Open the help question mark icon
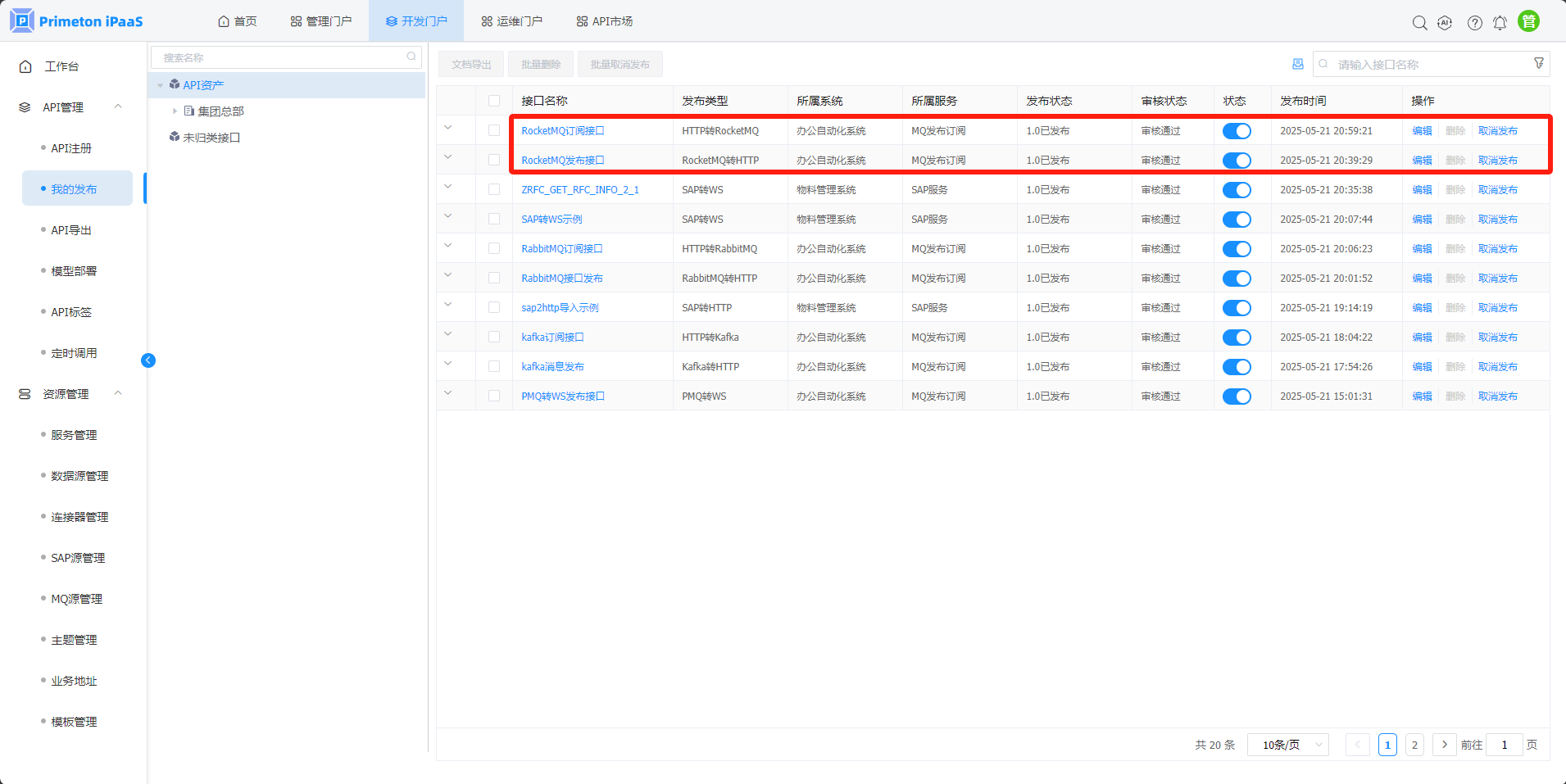The image size is (1566, 784). [x=1474, y=23]
